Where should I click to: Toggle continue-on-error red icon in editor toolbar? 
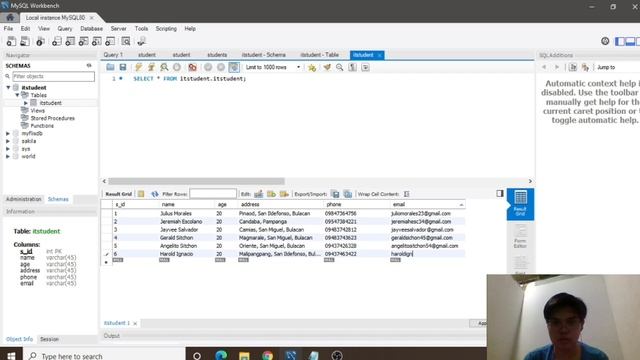tap(192, 67)
